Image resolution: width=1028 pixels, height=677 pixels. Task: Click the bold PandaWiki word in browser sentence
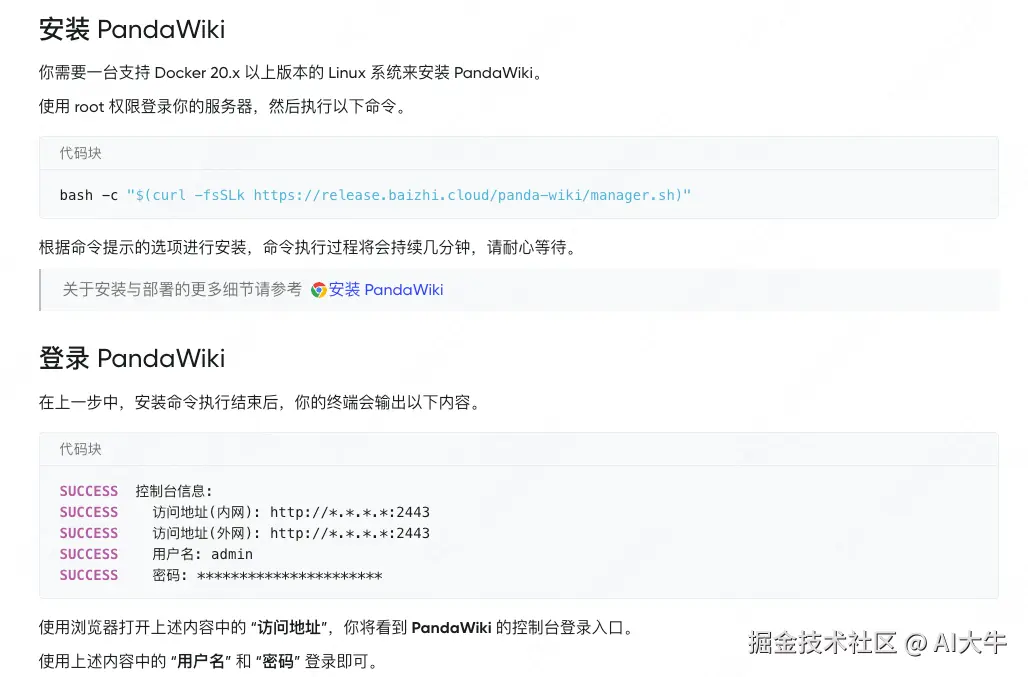click(451, 628)
